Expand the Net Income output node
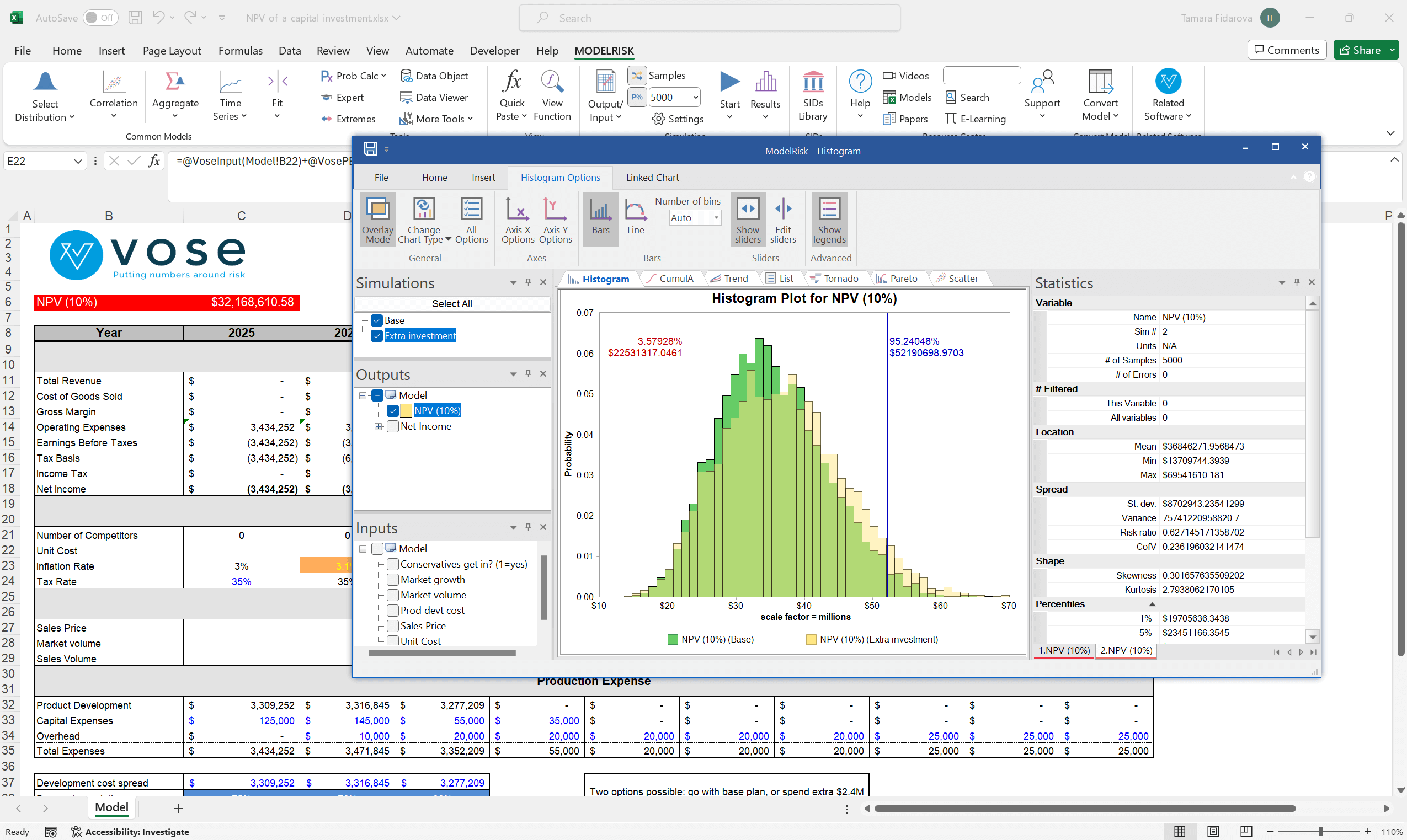Viewport: 1407px width, 840px height. pyautogui.click(x=379, y=426)
